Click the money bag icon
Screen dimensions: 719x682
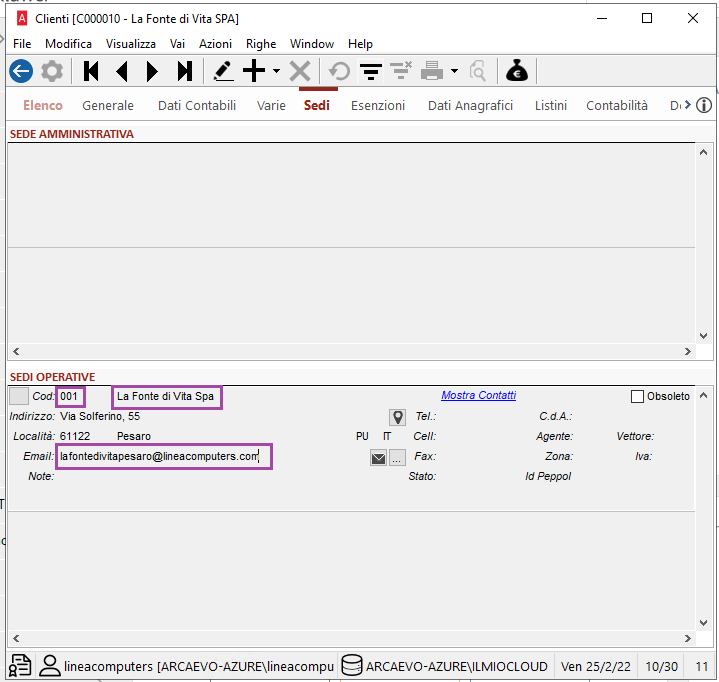517,71
